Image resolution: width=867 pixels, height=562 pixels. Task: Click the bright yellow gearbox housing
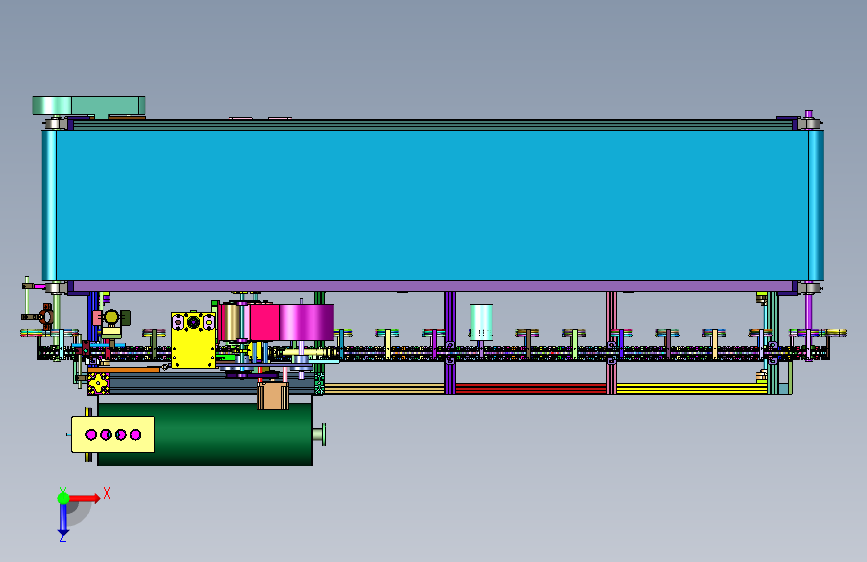193,340
